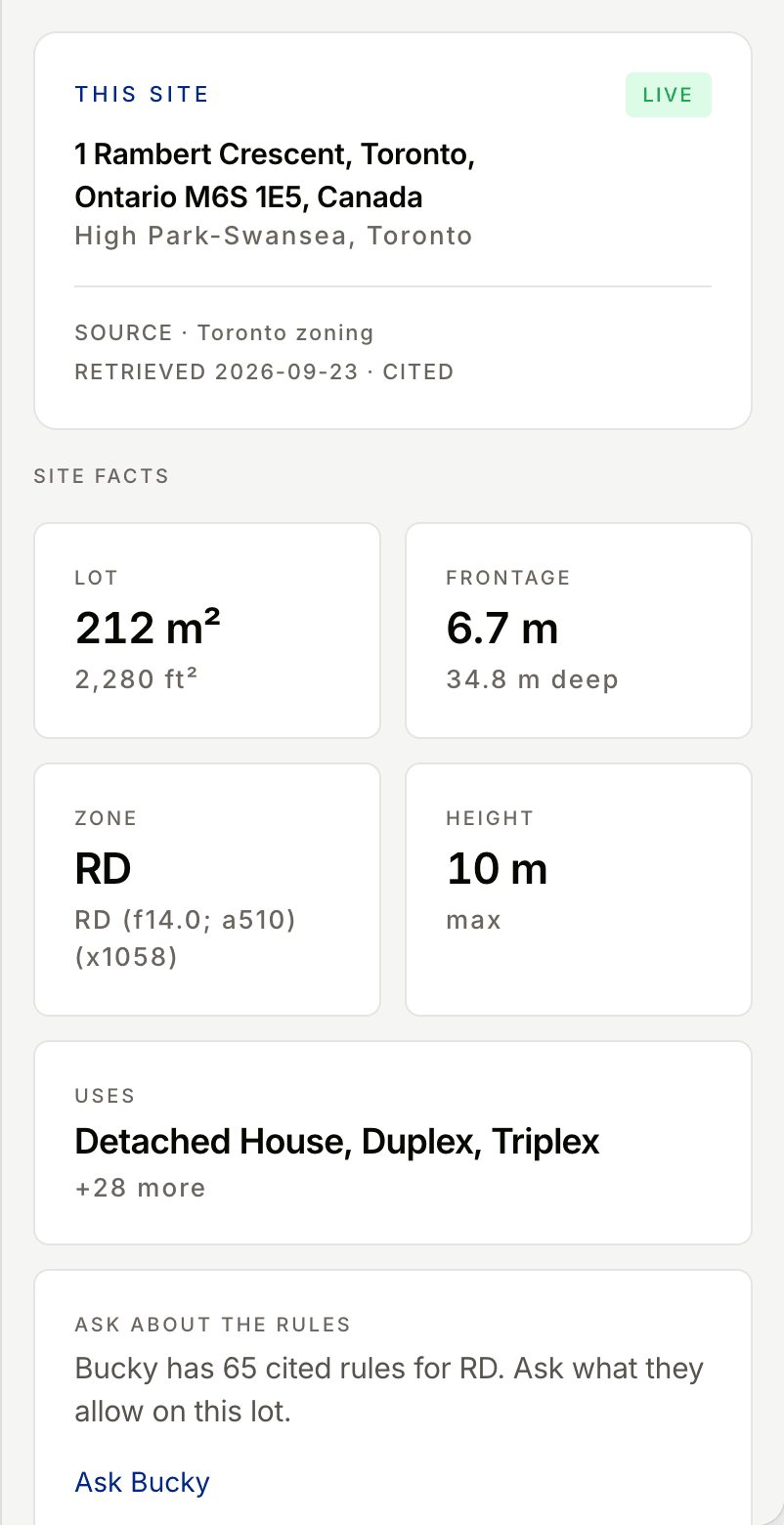The width and height of the screenshot is (784, 1525).
Task: Click the Source Toronto zoning line
Action: pyautogui.click(x=224, y=332)
